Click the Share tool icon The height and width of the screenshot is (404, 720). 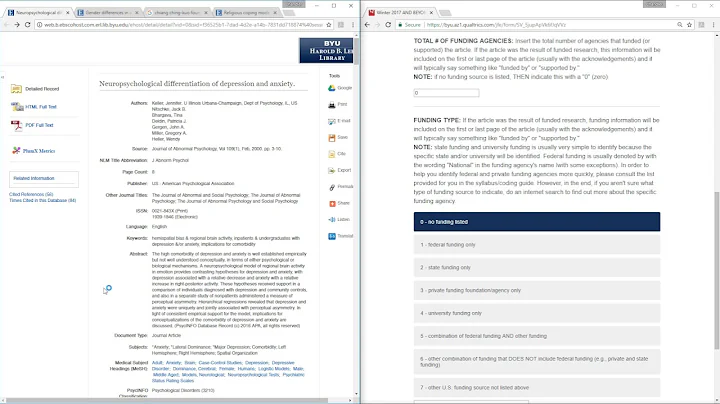click(332, 203)
